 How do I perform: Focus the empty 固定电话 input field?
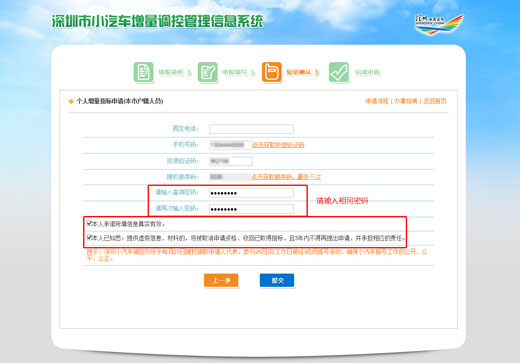[x=251, y=129]
